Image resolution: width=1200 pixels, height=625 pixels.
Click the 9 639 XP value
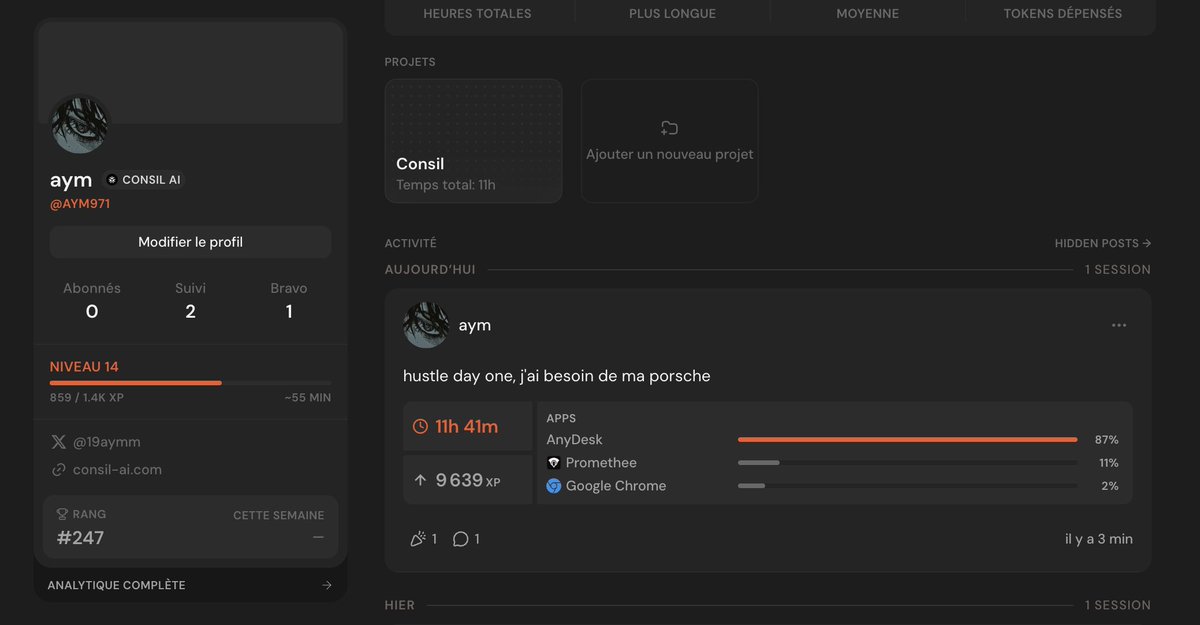coord(468,481)
